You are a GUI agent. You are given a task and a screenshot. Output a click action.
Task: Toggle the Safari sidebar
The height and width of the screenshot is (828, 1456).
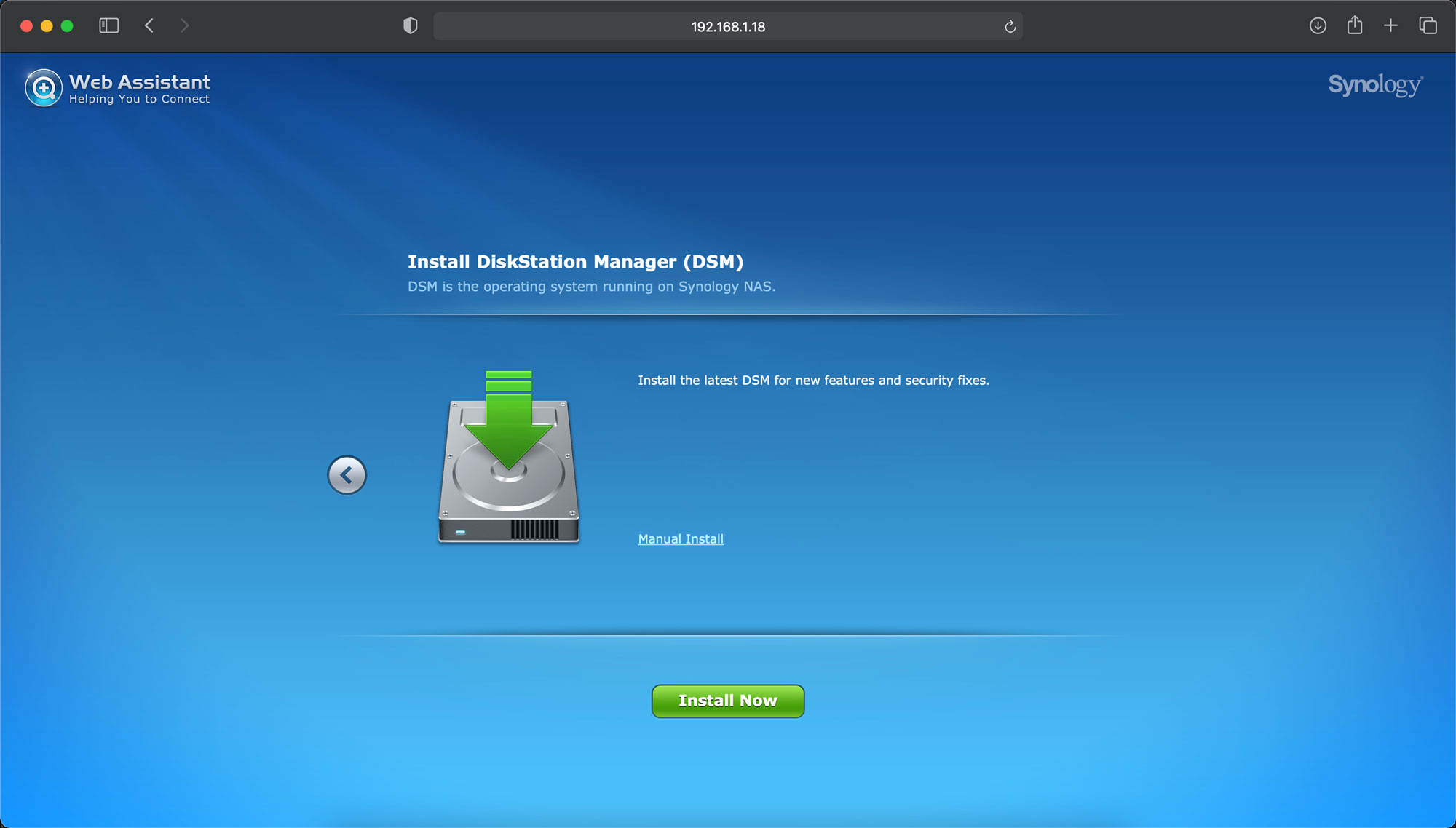(x=109, y=26)
